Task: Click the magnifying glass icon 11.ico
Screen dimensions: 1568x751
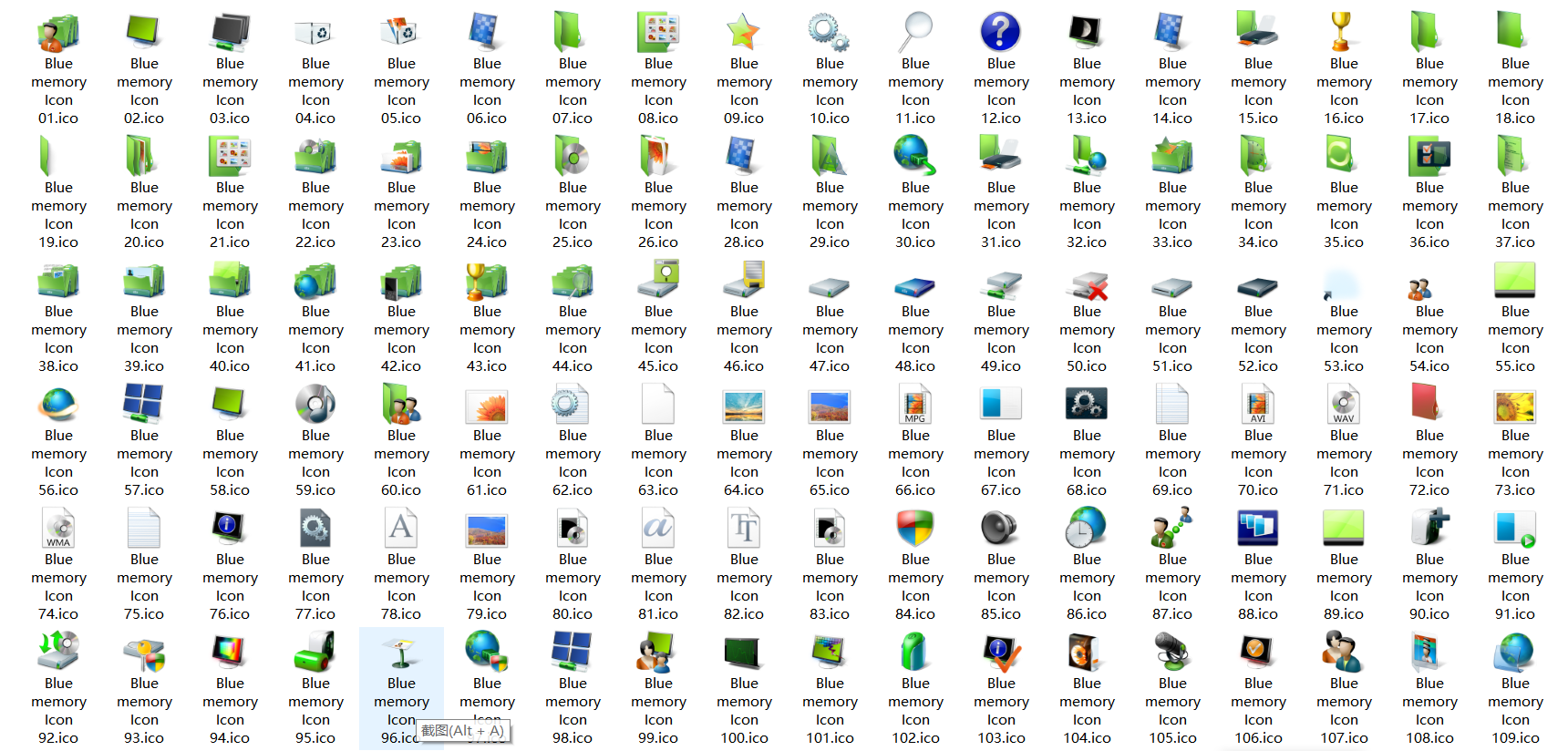Action: click(915, 33)
